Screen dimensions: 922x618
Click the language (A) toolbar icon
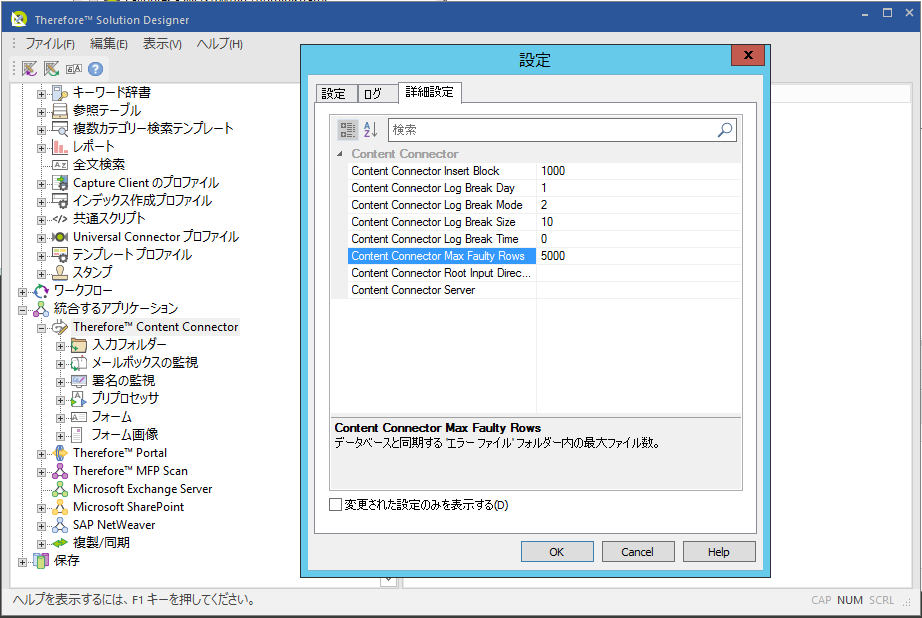[x=74, y=69]
